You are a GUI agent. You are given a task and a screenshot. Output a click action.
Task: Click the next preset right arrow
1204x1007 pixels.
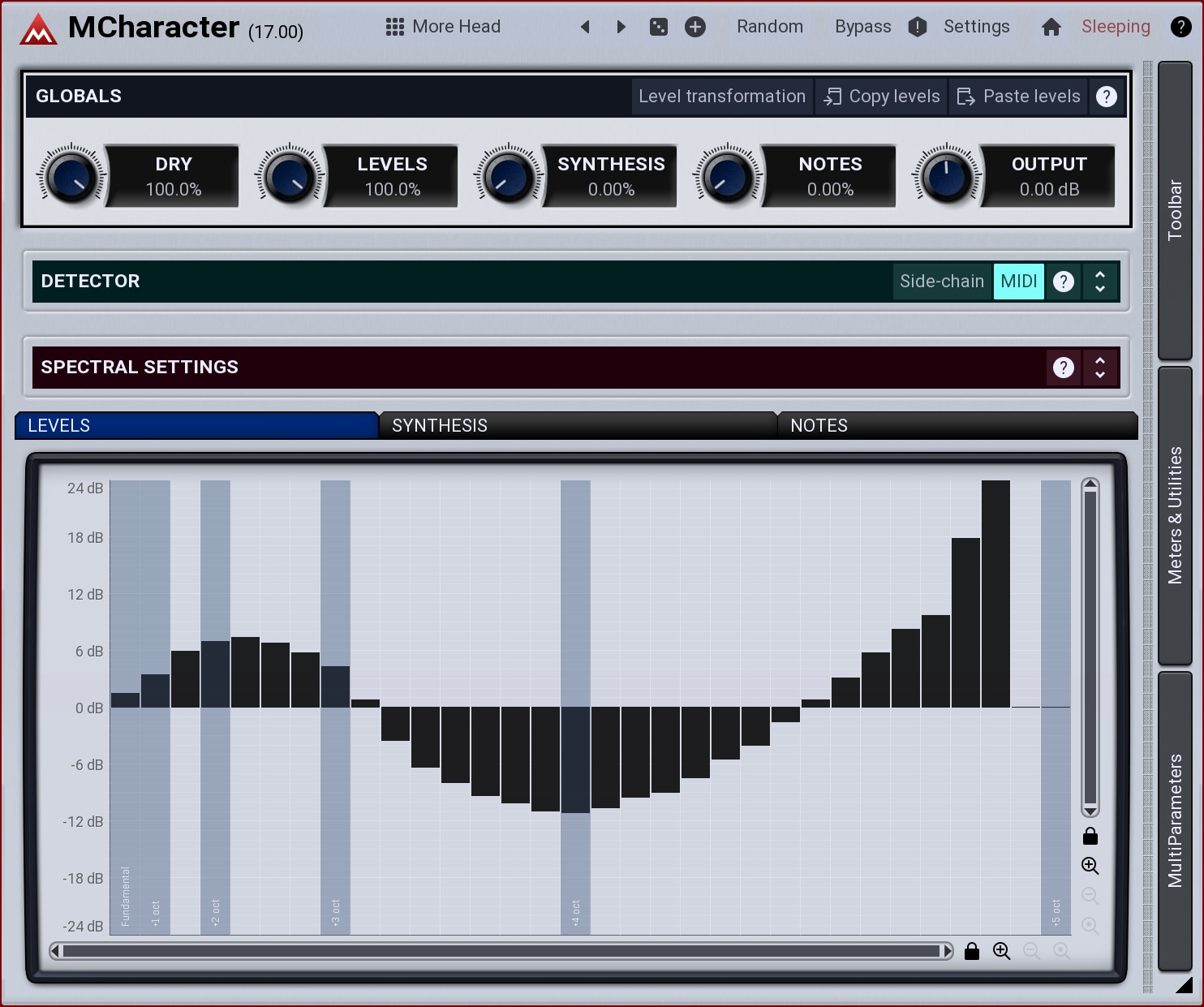tap(621, 27)
